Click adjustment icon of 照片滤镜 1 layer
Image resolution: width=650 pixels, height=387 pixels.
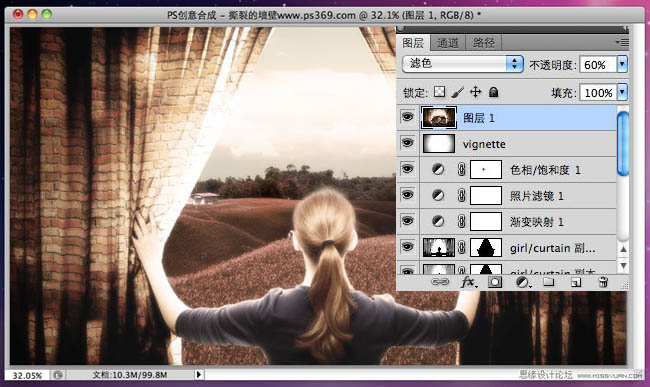tap(438, 195)
